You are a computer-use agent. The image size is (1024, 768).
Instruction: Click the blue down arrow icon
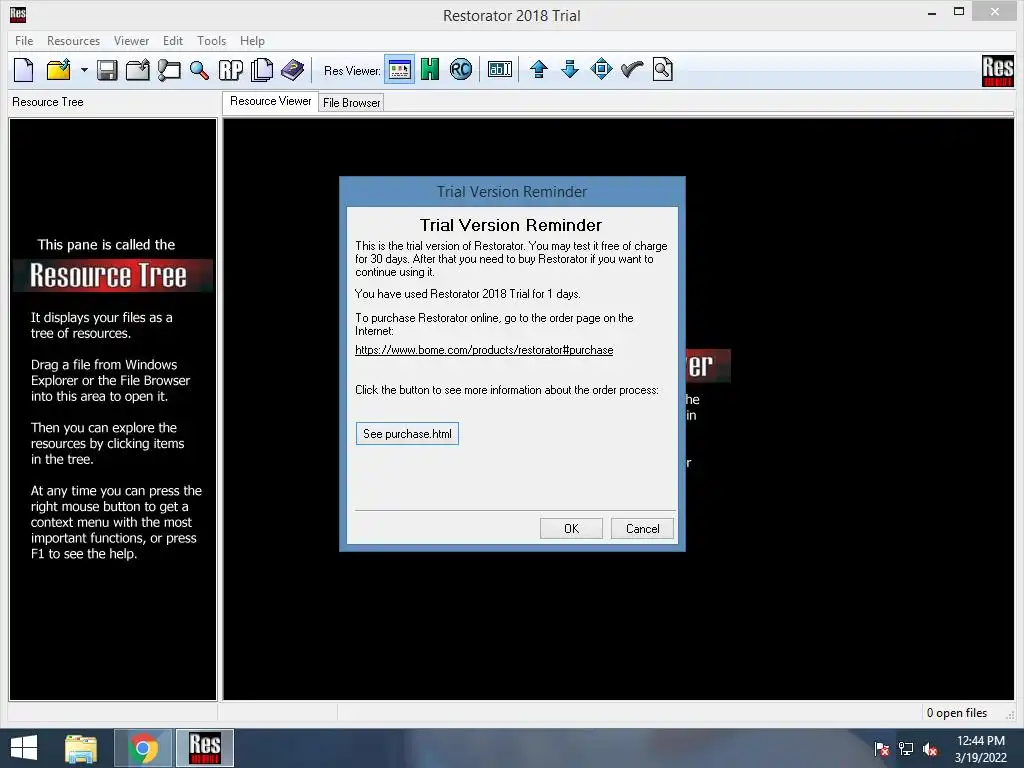(570, 70)
